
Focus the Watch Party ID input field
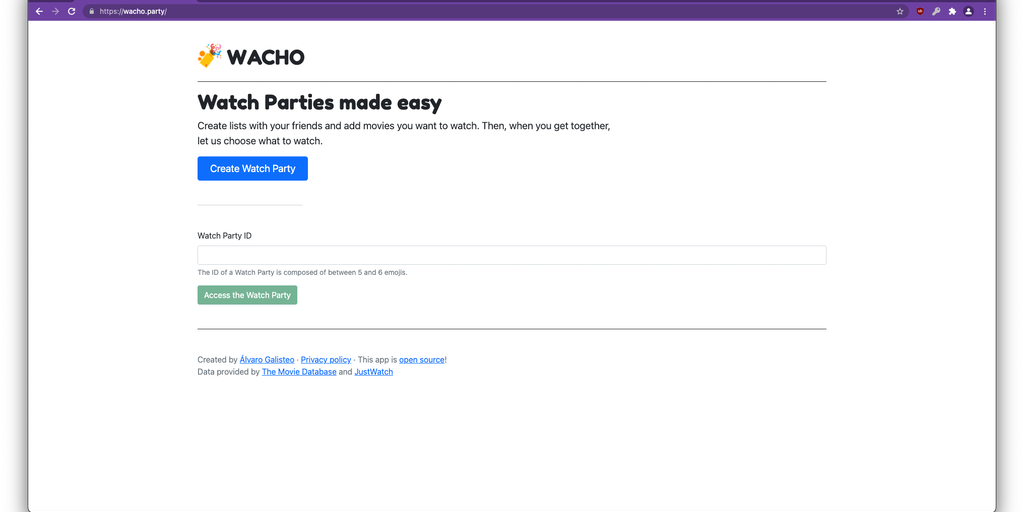tap(511, 255)
